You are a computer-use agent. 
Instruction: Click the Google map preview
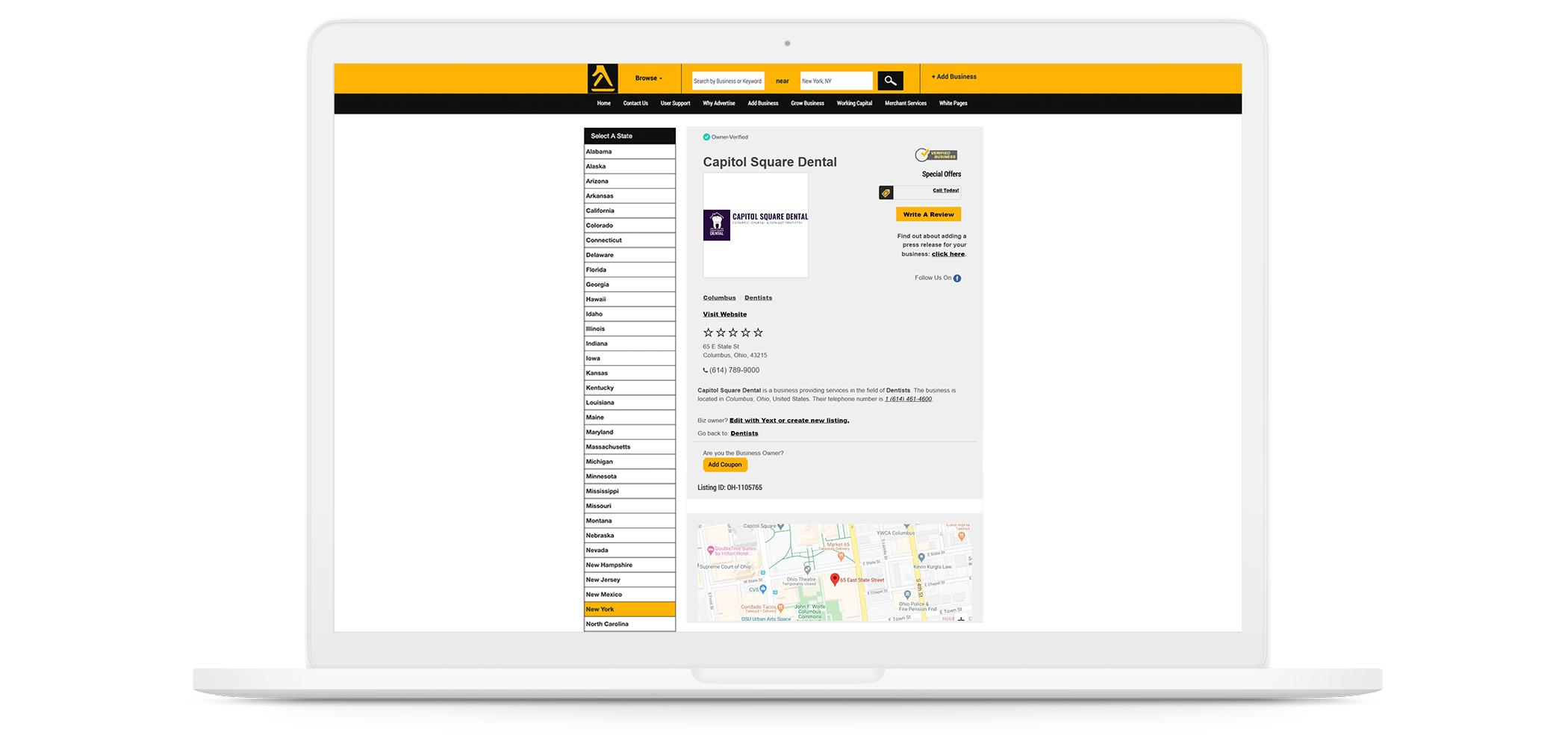click(835, 572)
